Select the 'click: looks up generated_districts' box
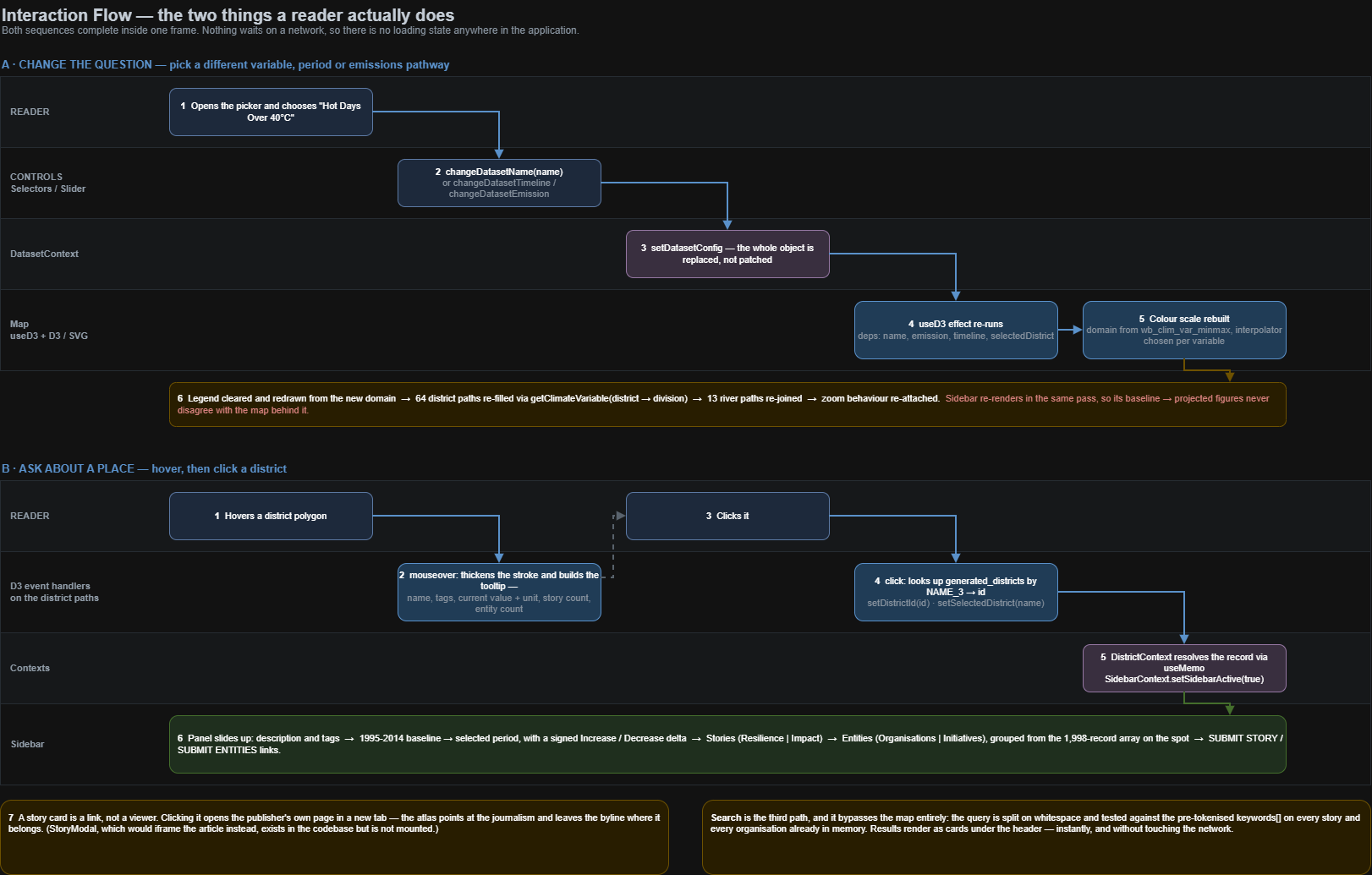This screenshot has width=1372, height=875. click(x=956, y=592)
